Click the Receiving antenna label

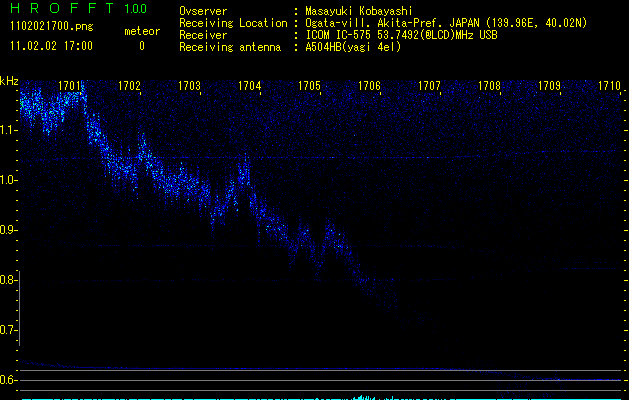pos(230,47)
